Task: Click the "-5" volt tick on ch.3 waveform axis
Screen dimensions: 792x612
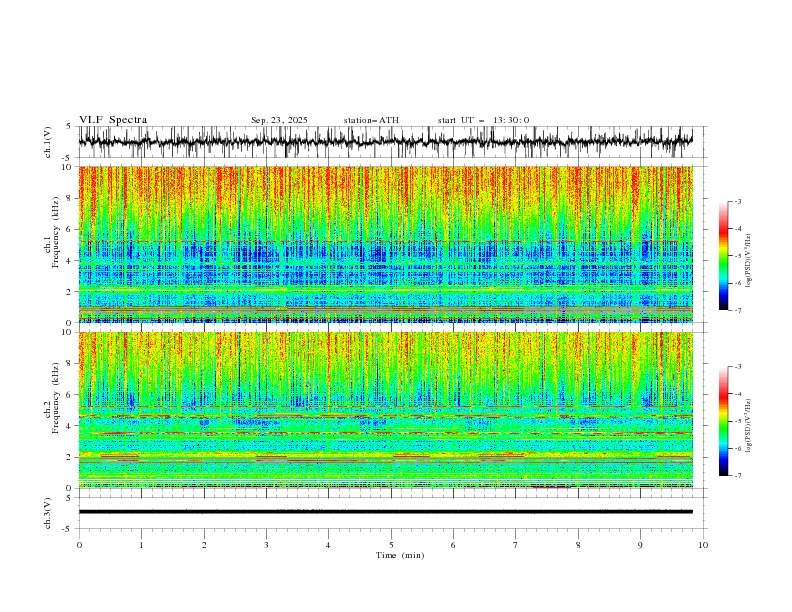Action: [67, 529]
